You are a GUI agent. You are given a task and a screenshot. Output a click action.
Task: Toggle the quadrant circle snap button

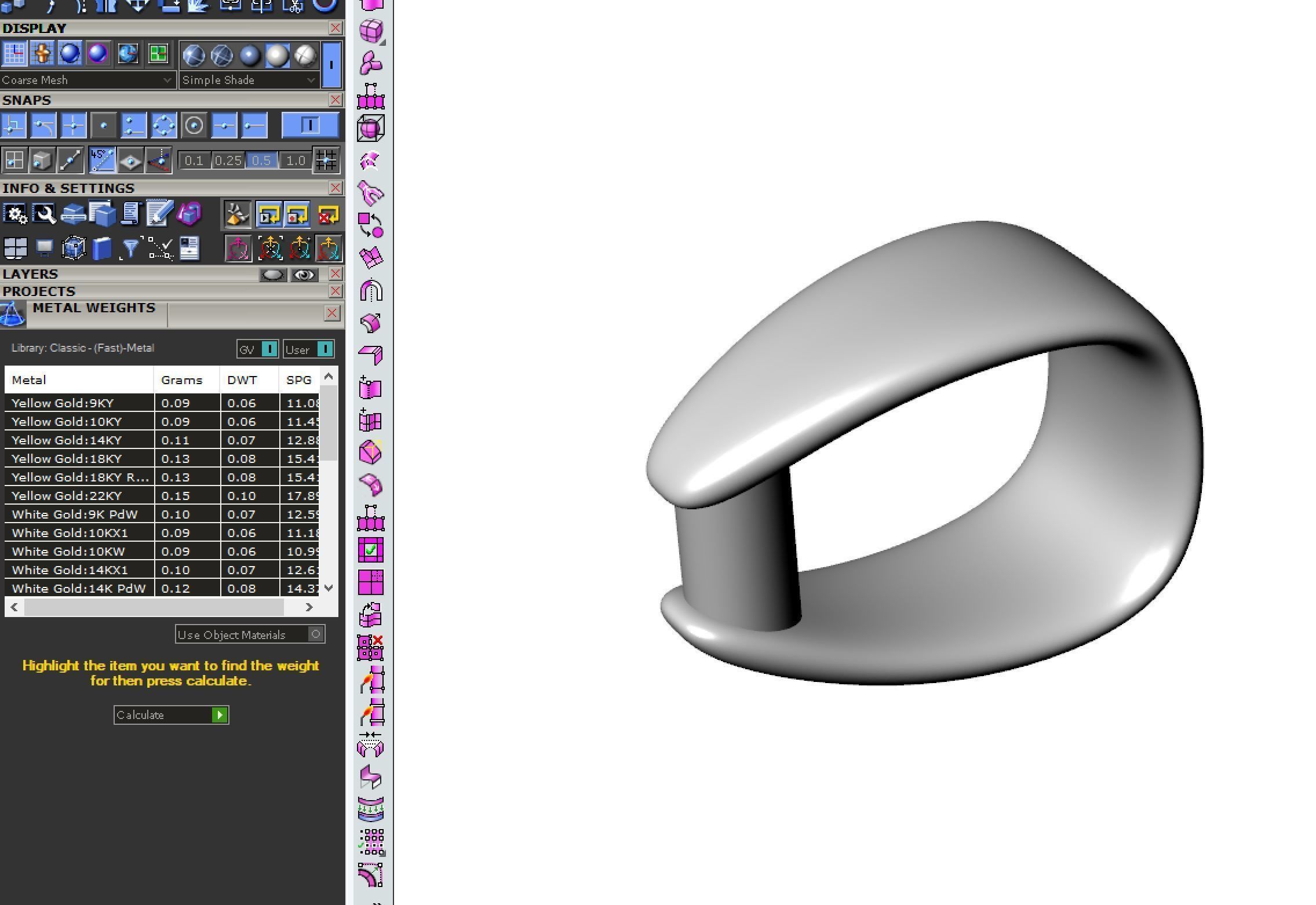(164, 125)
